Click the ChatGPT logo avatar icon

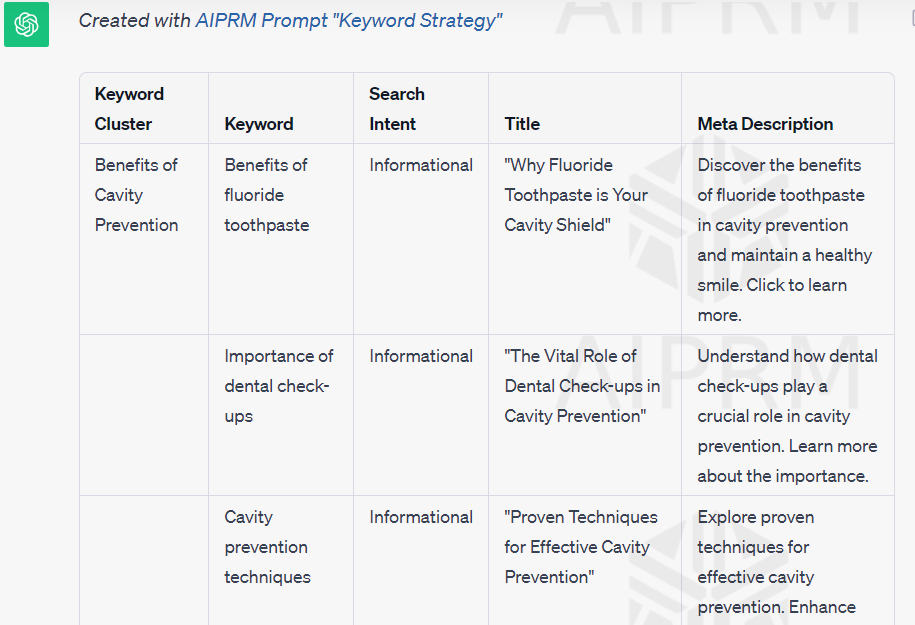coord(26,23)
